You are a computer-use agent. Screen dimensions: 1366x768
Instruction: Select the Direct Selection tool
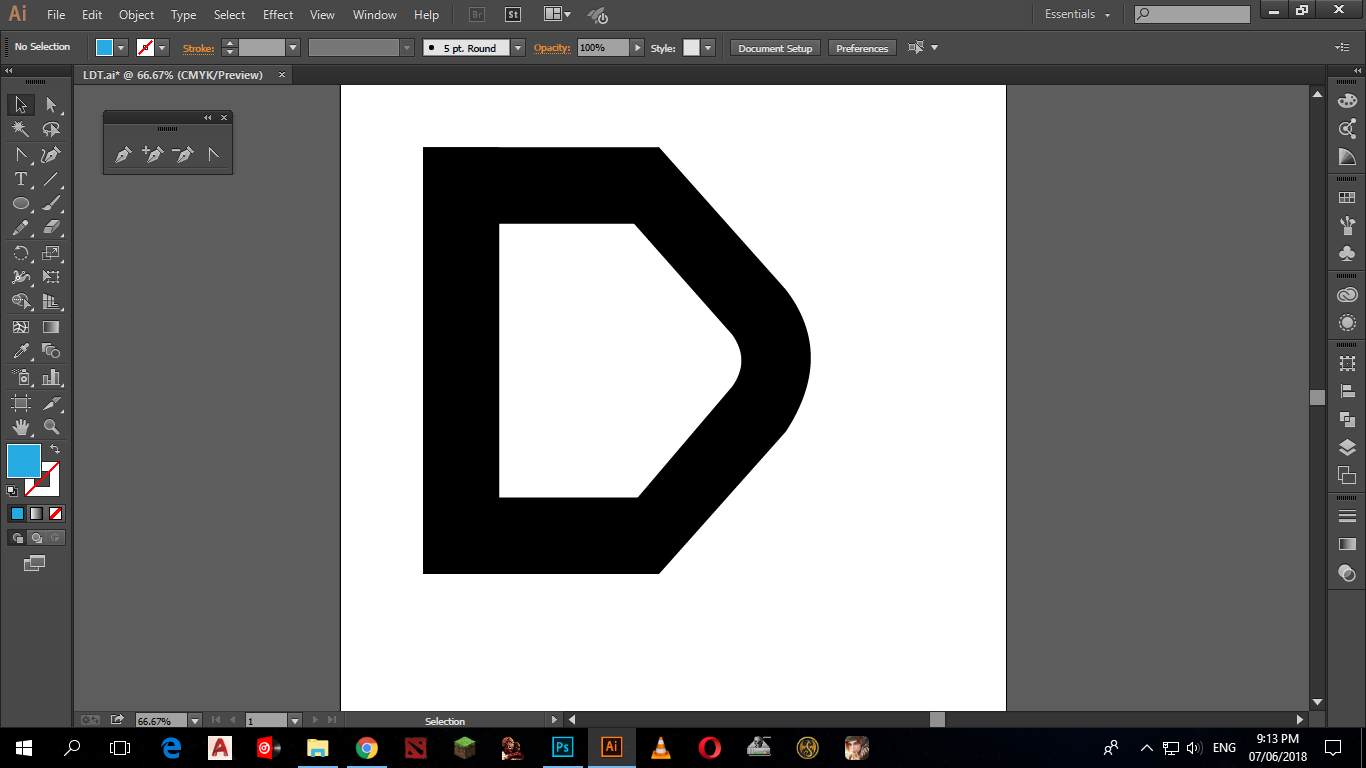pos(52,105)
